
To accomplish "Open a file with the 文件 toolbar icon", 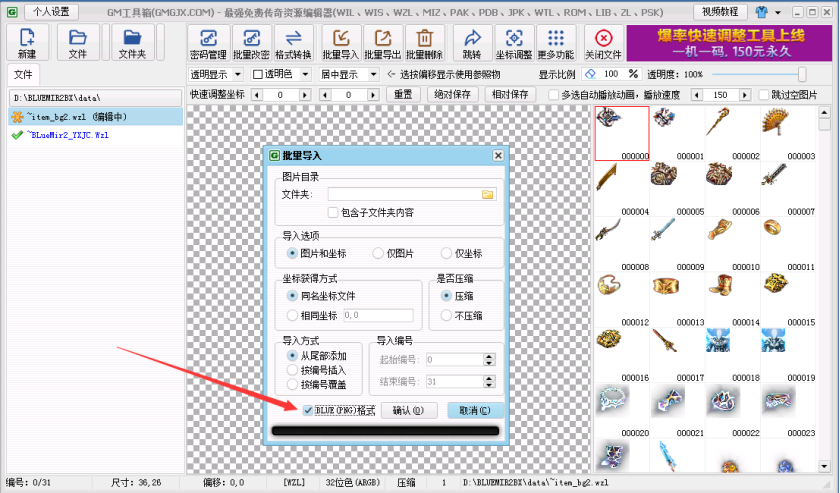I will click(x=78, y=42).
